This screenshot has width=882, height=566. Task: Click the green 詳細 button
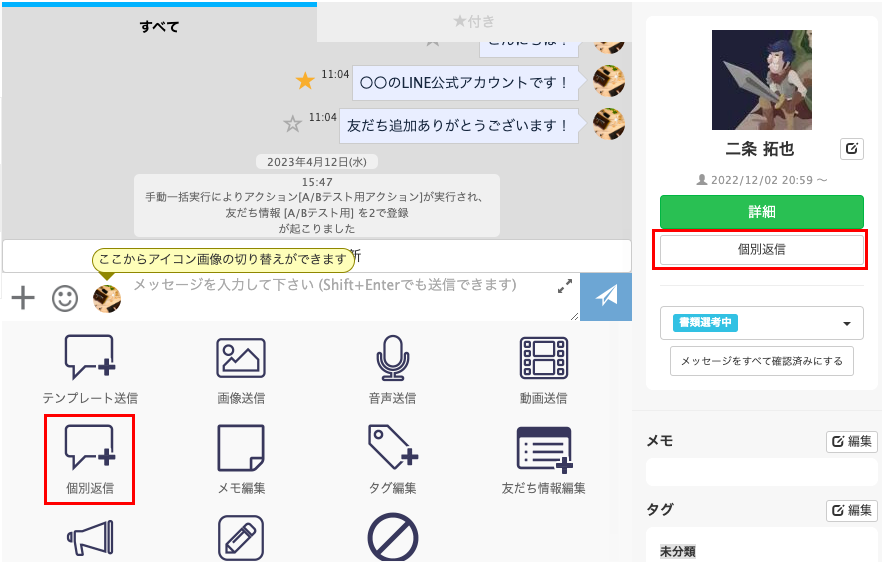761,212
